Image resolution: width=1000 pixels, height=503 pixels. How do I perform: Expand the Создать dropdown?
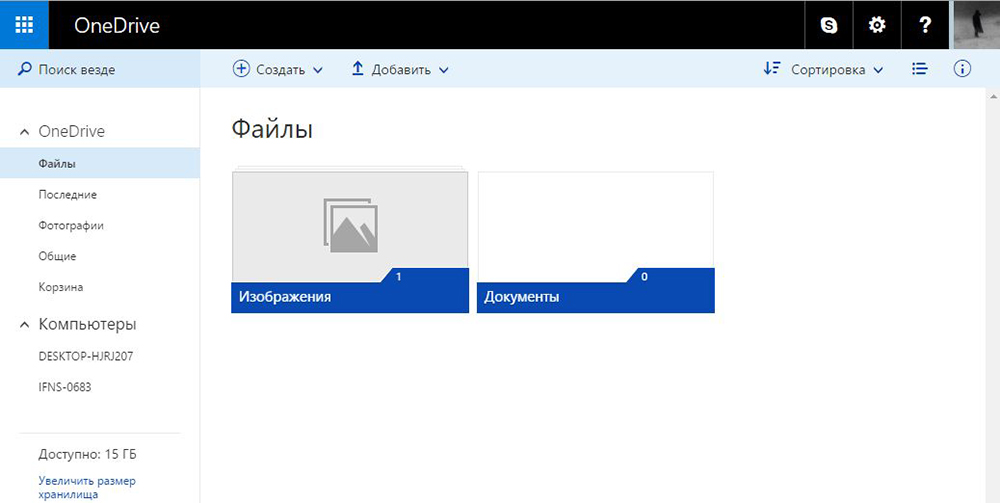coord(278,70)
